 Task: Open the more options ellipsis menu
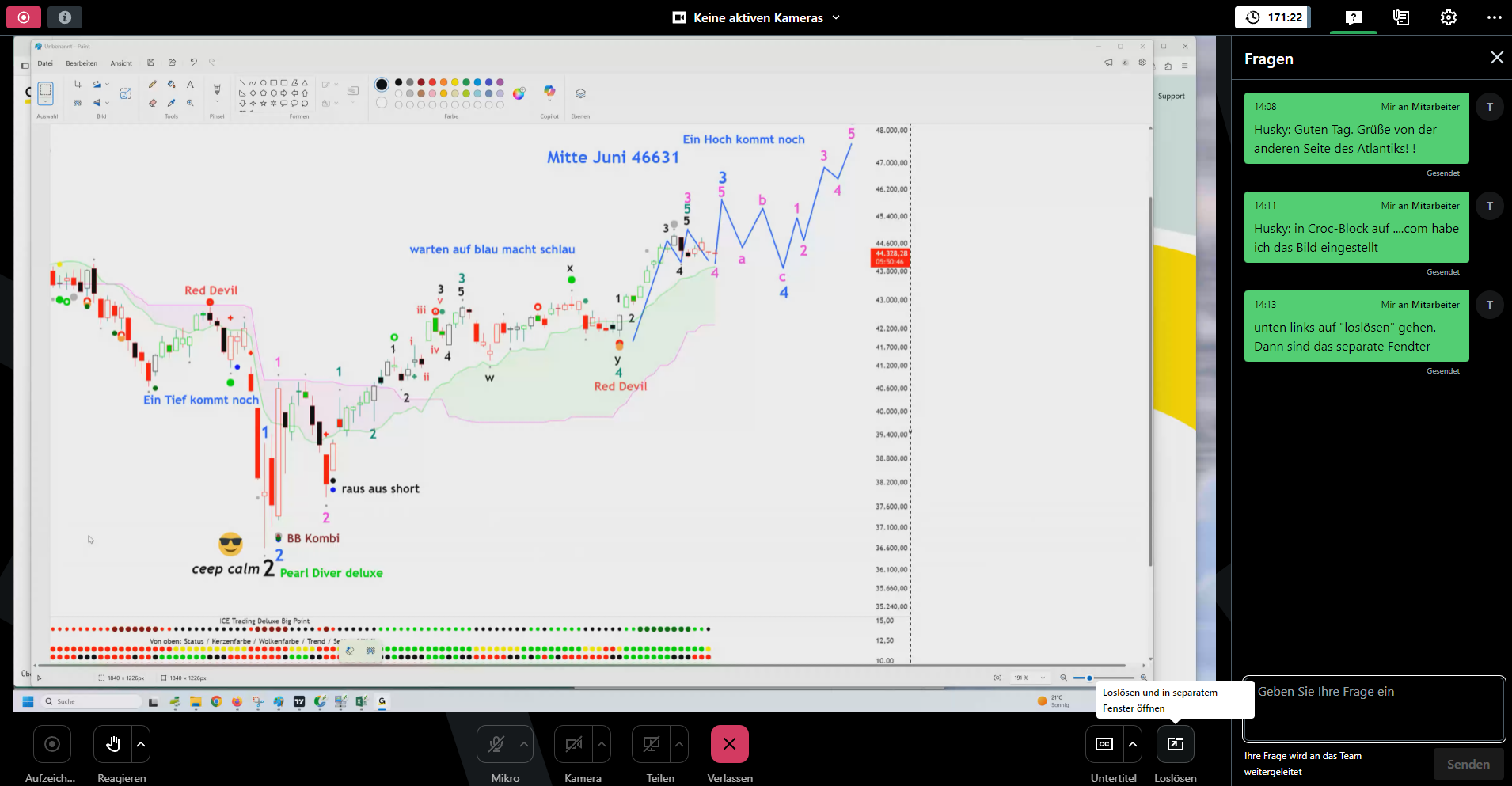tap(1494, 17)
